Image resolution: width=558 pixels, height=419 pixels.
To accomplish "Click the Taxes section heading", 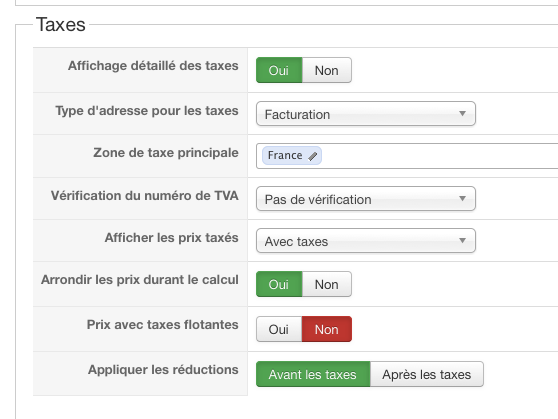I will click(x=60, y=25).
